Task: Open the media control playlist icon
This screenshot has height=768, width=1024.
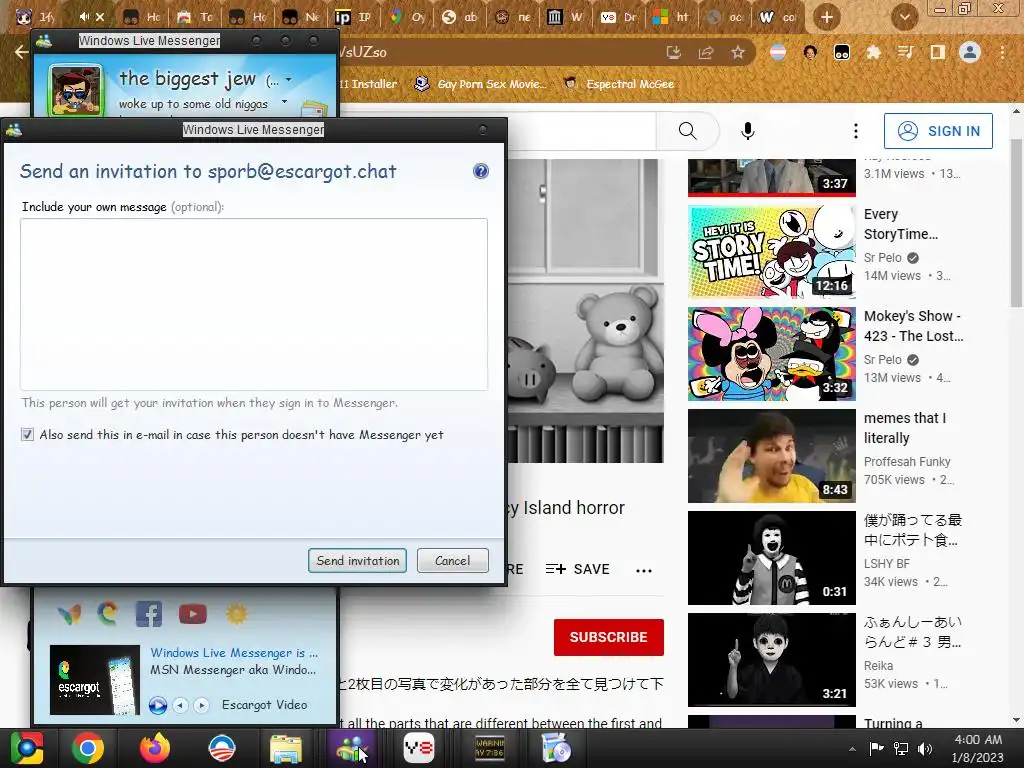Action: (x=905, y=52)
